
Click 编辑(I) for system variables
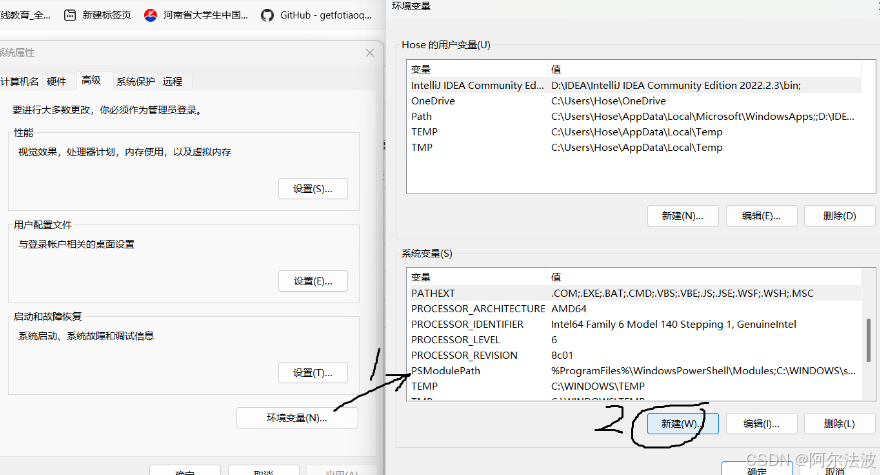point(761,423)
